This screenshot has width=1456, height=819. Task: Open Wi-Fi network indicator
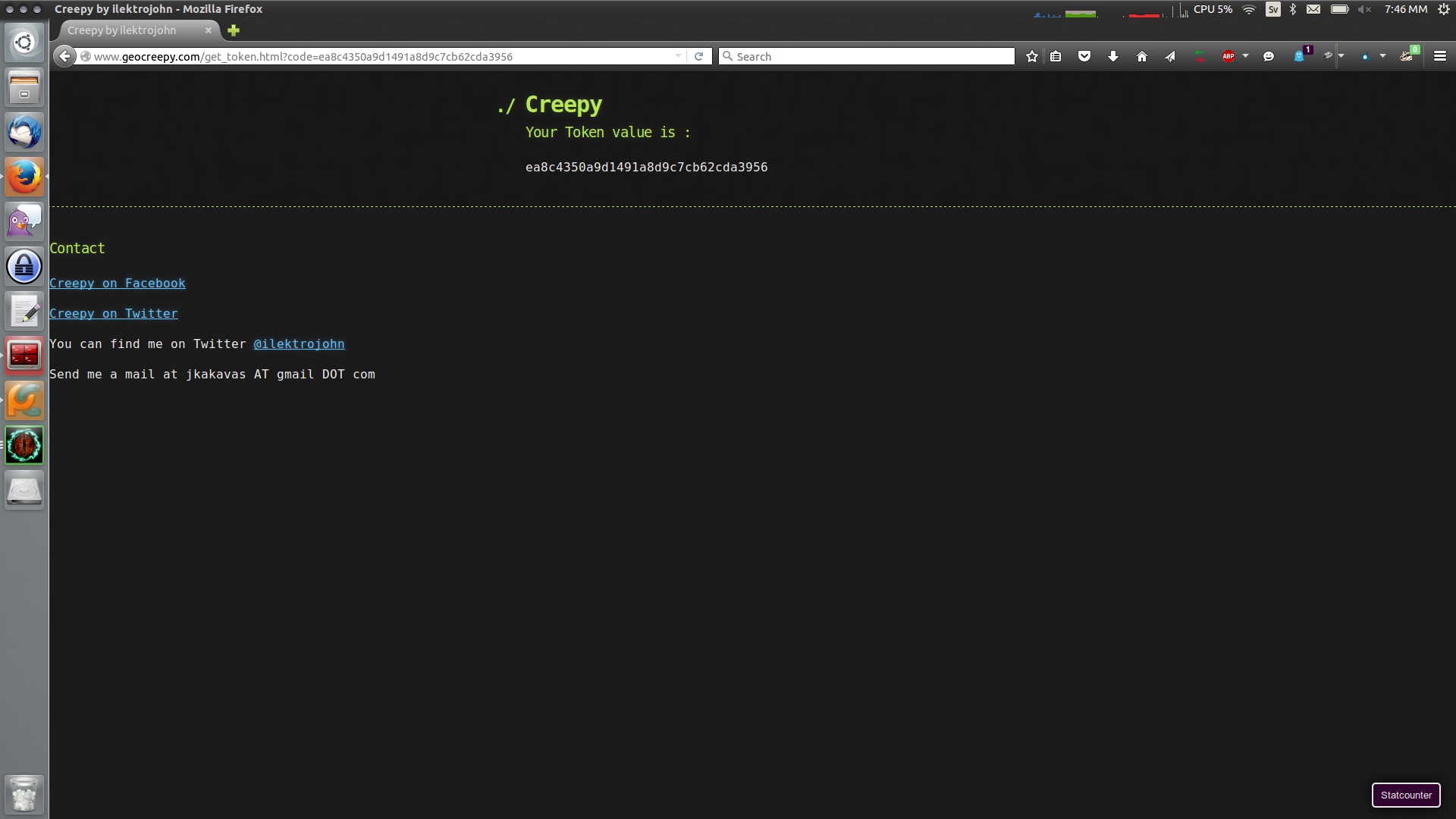click(1249, 9)
